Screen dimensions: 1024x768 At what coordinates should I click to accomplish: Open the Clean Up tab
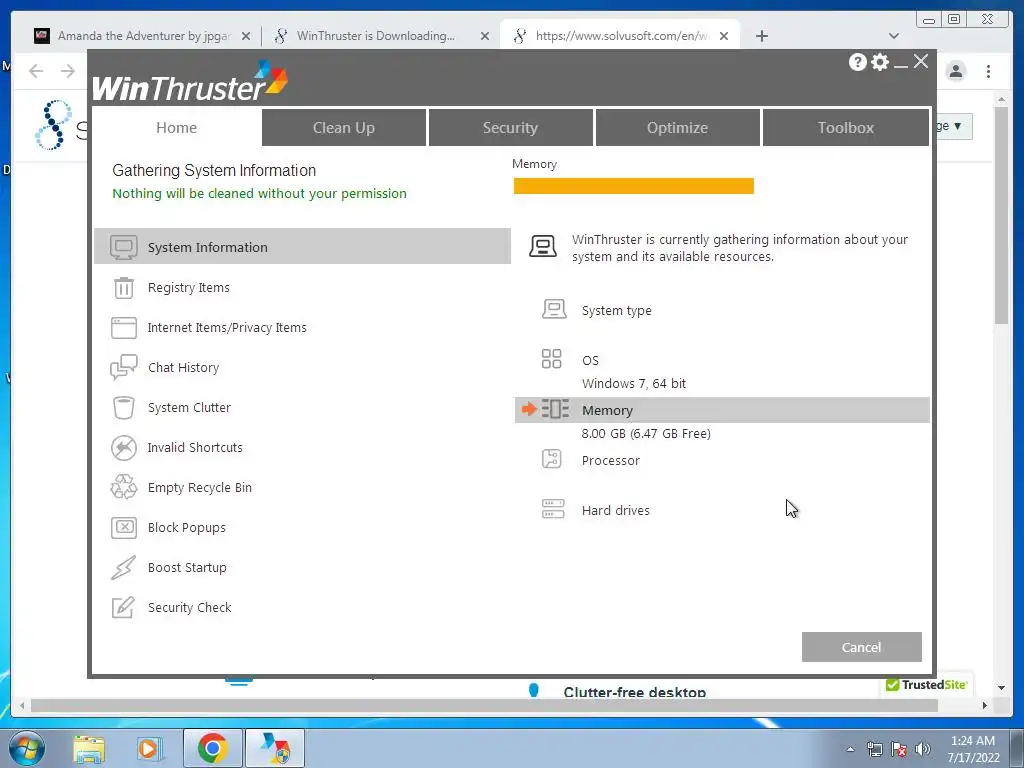(x=344, y=127)
